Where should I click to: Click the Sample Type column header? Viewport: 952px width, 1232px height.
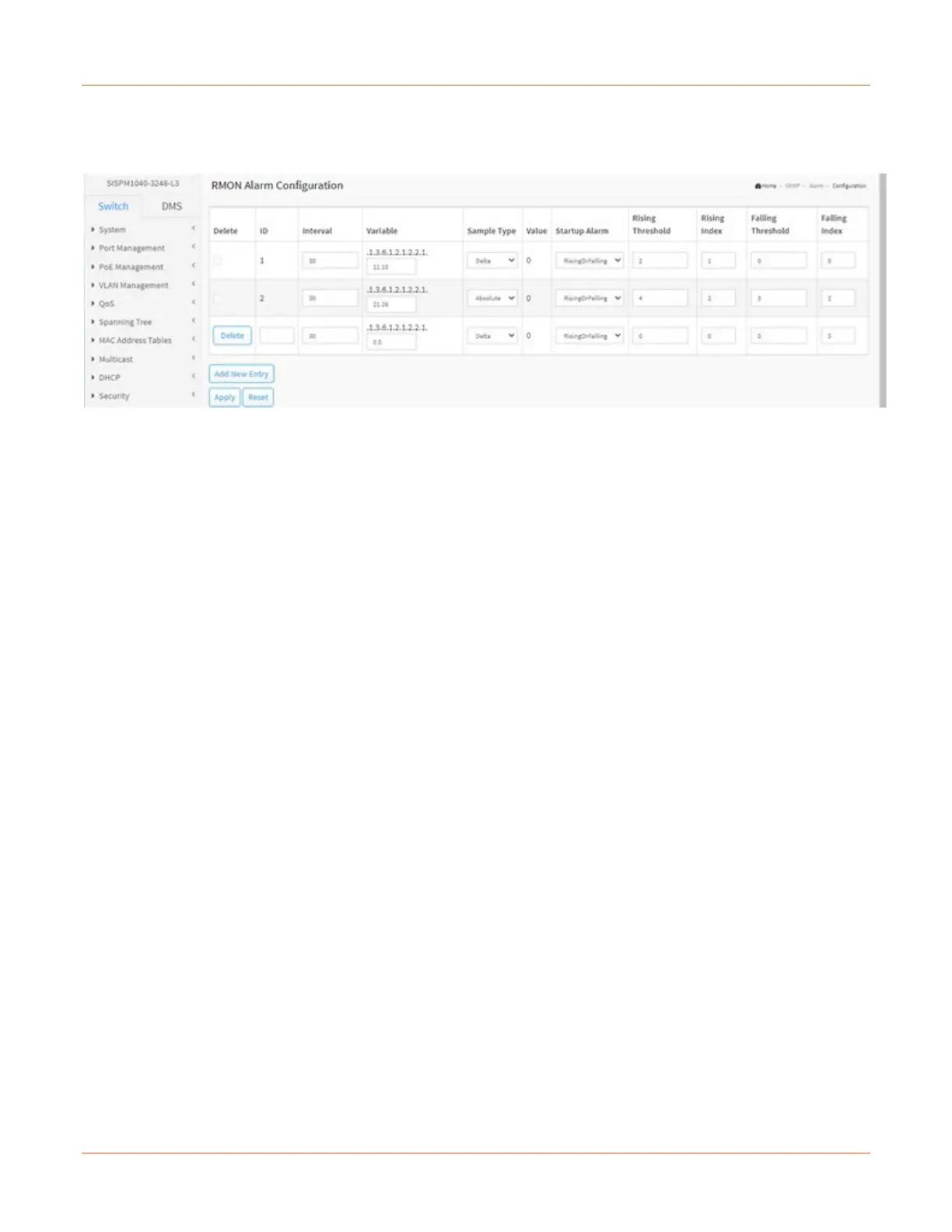pos(492,231)
